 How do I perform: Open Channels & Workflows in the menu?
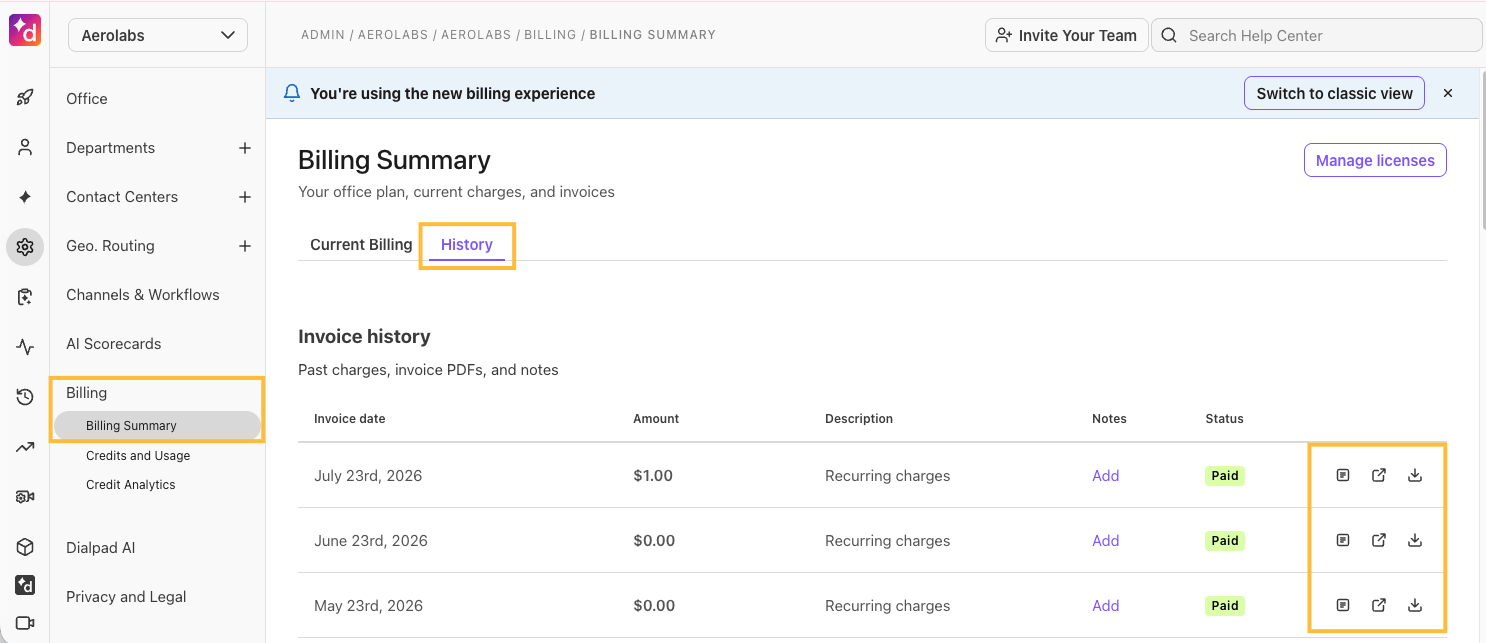(x=143, y=294)
